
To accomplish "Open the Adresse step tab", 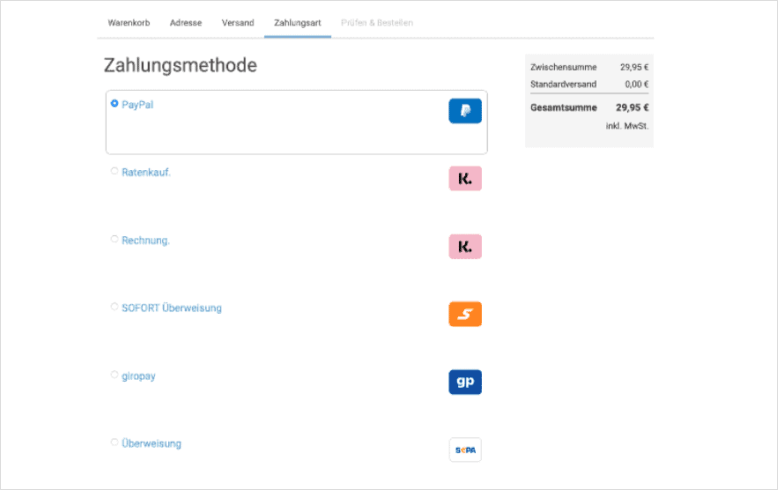I will (186, 23).
